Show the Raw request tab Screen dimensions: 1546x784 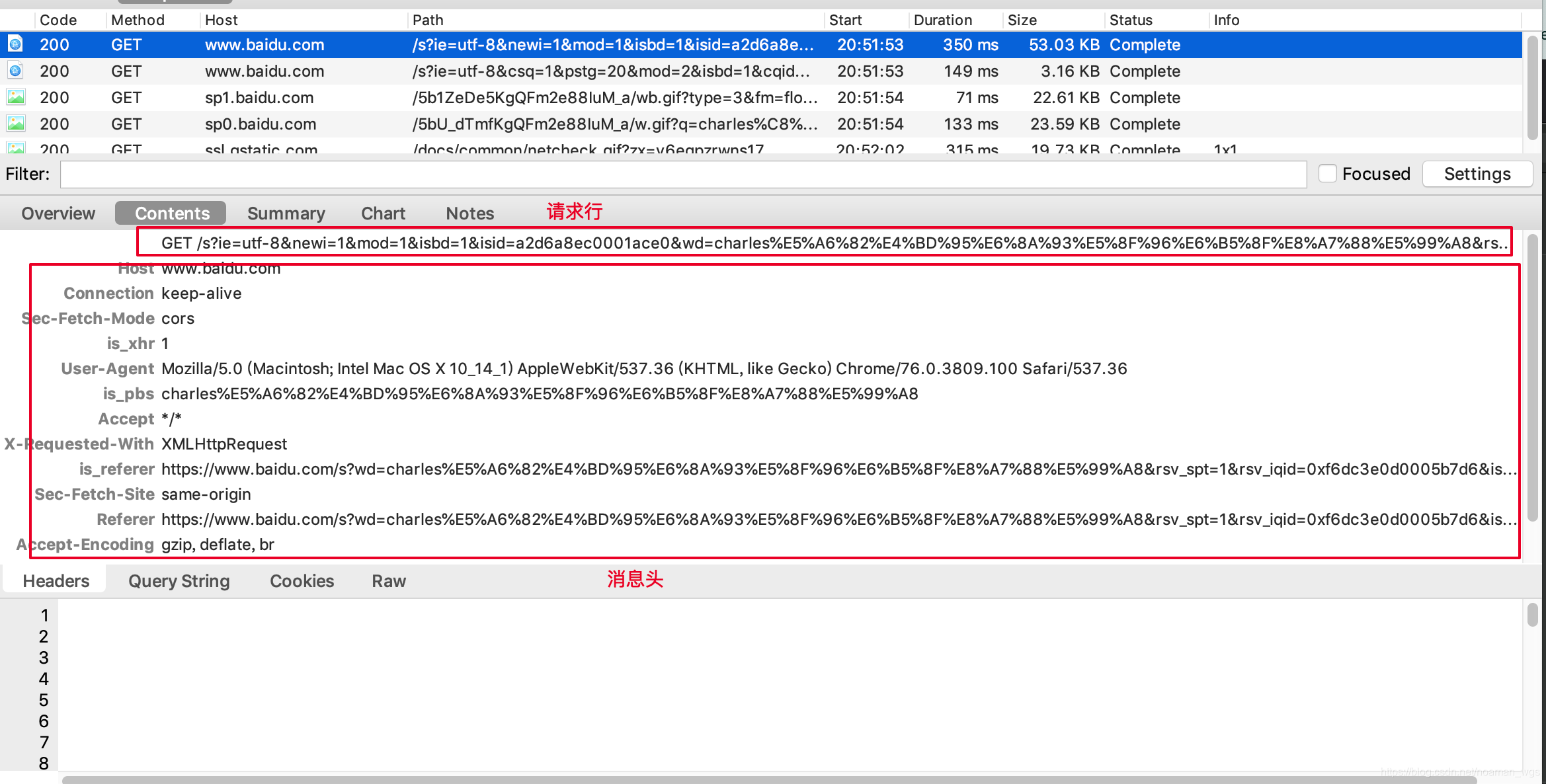(x=388, y=581)
